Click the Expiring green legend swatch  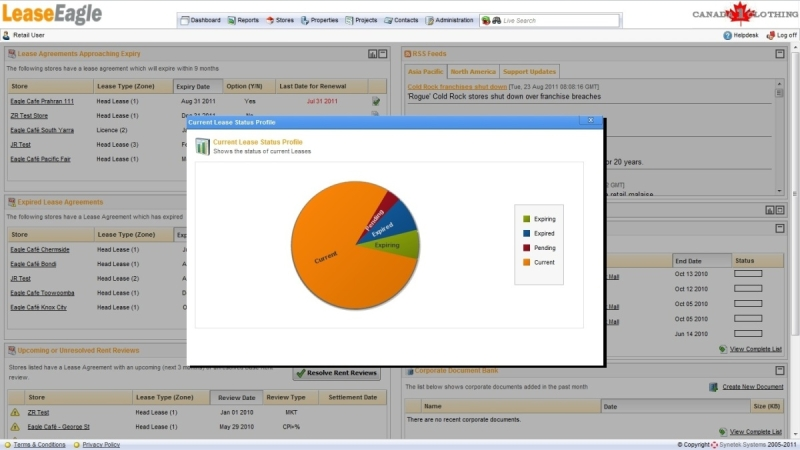(527, 219)
